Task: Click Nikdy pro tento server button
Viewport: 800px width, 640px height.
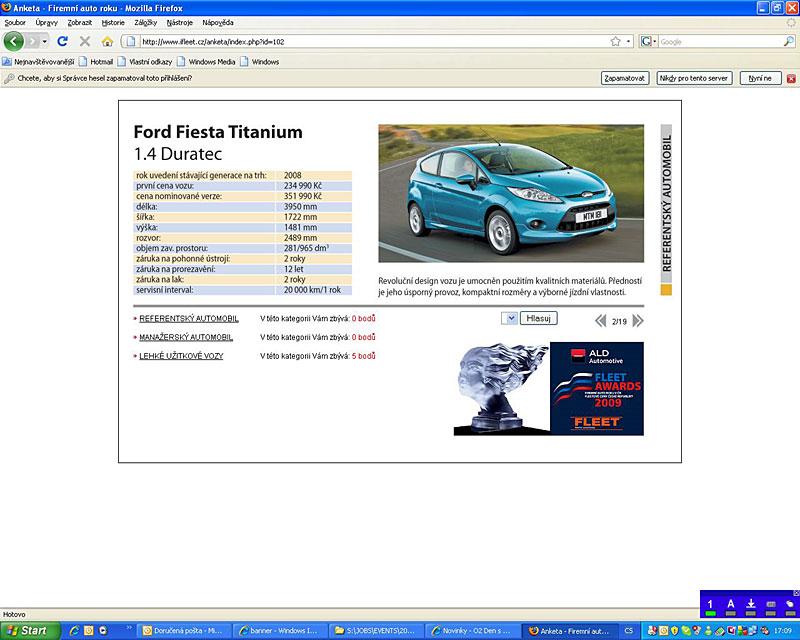Action: pos(694,78)
